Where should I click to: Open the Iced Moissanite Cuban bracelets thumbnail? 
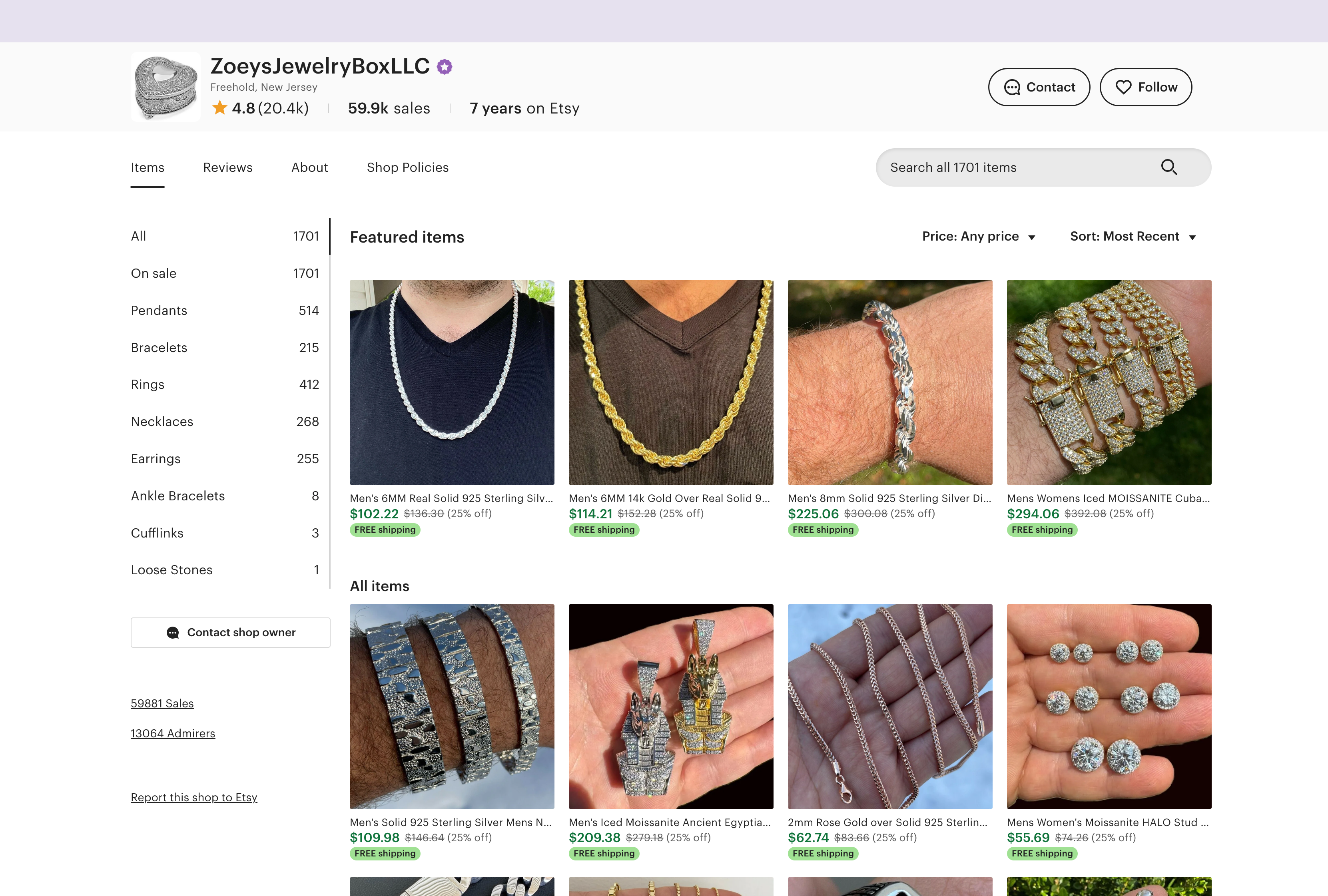[x=1109, y=382]
